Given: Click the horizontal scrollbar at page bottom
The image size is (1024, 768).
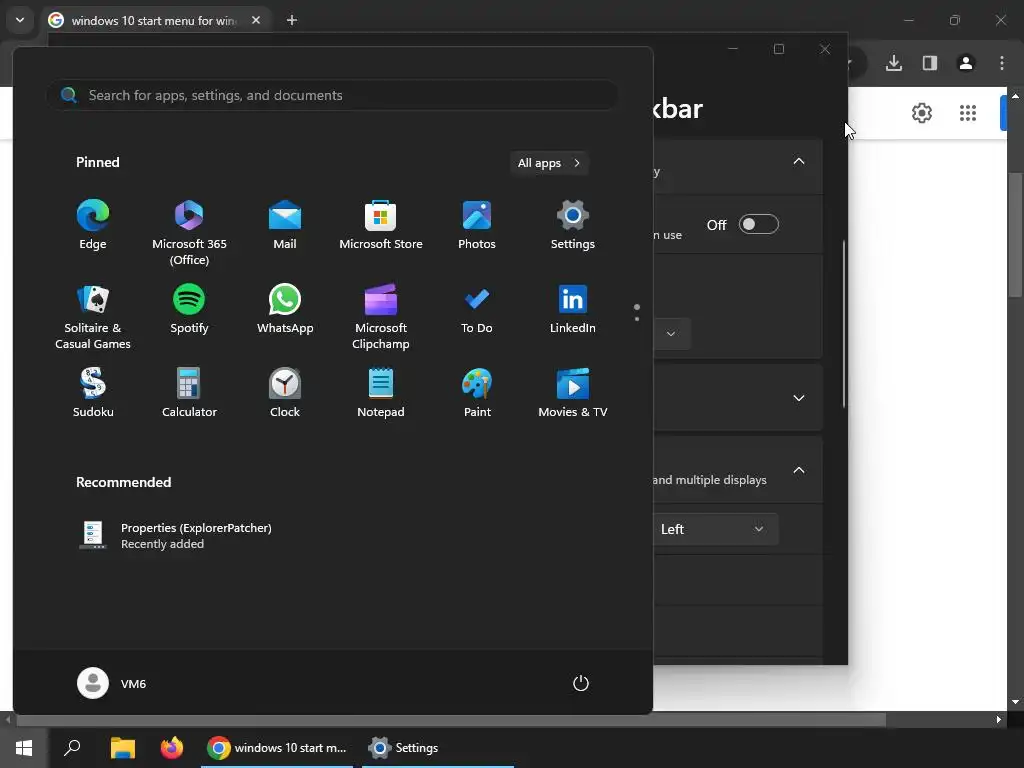Looking at the screenshot, I should pyautogui.click(x=451, y=720).
